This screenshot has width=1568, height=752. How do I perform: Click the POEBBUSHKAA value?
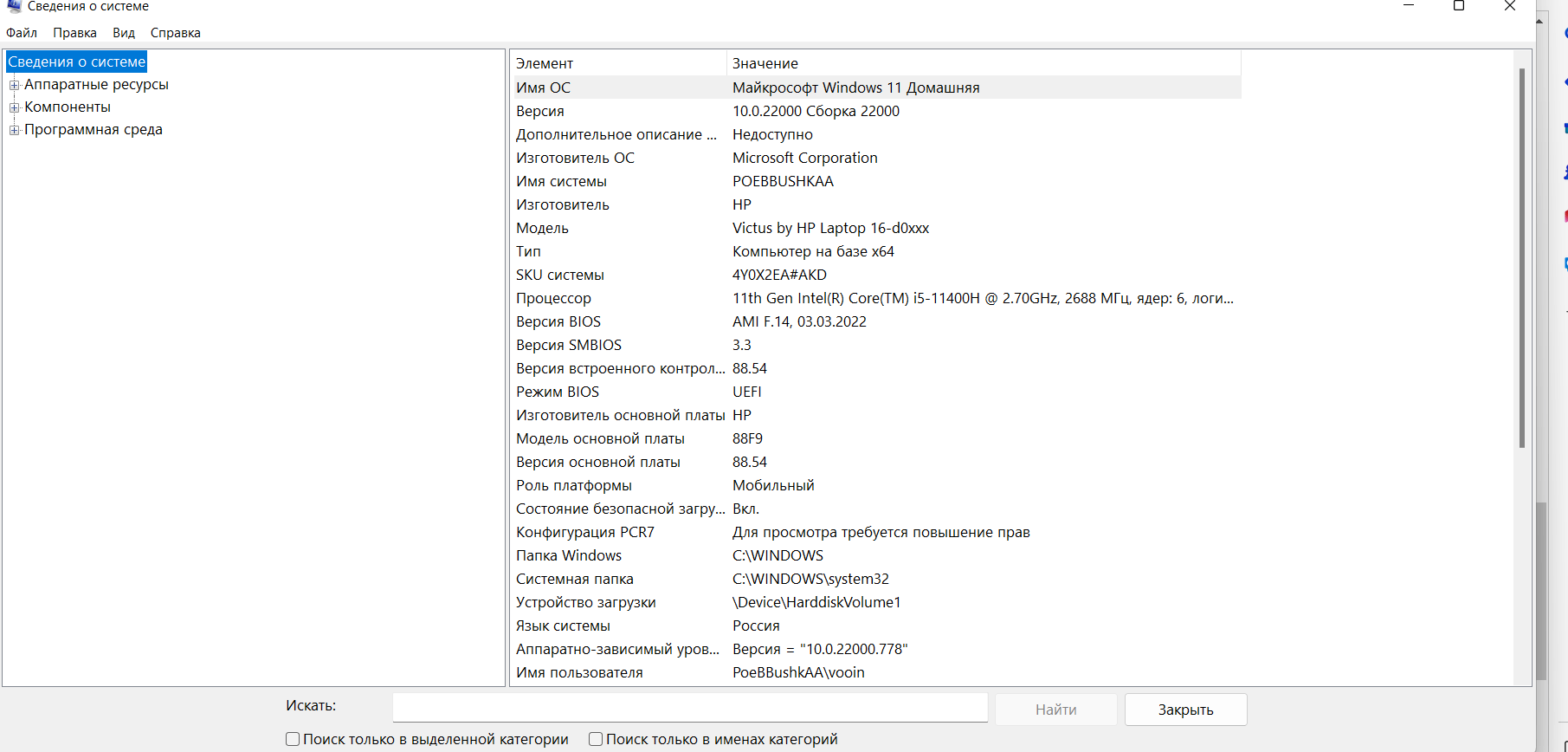click(783, 181)
